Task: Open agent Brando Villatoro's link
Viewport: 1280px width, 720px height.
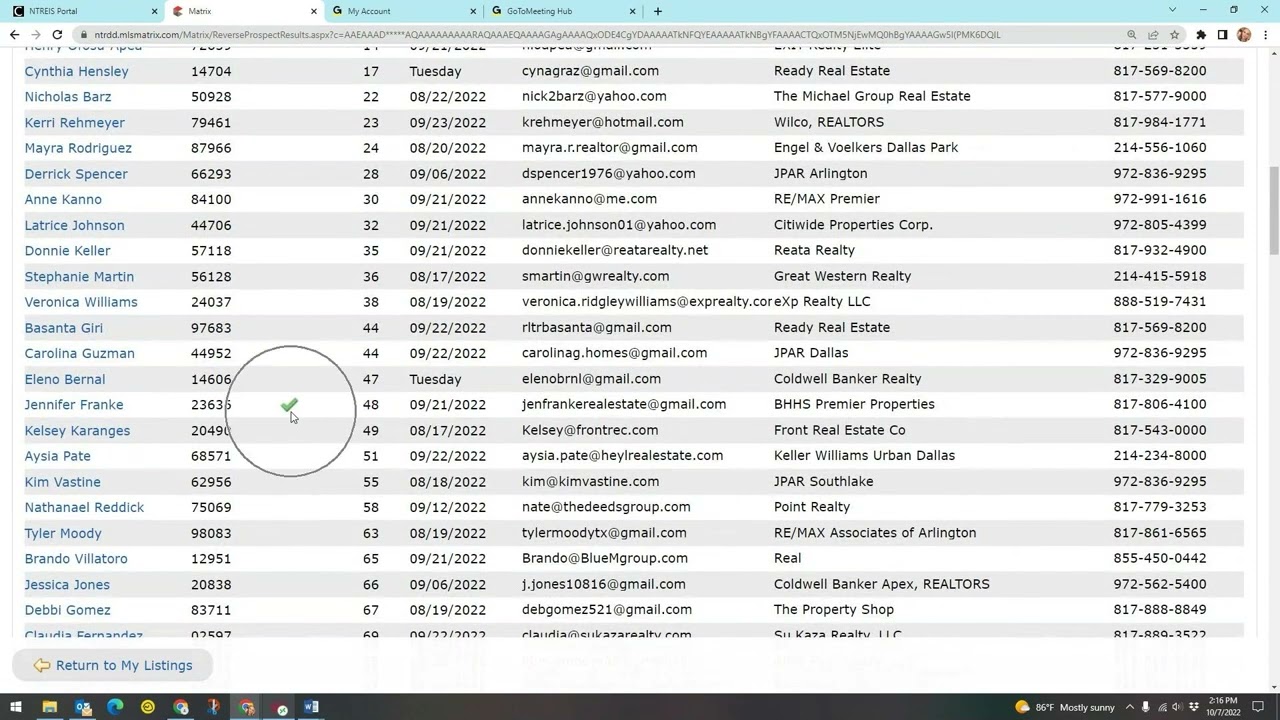Action: click(x=76, y=559)
